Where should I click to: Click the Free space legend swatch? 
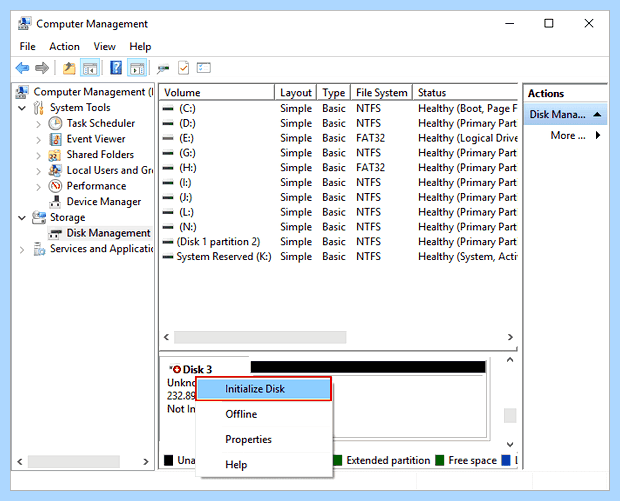coord(439,460)
